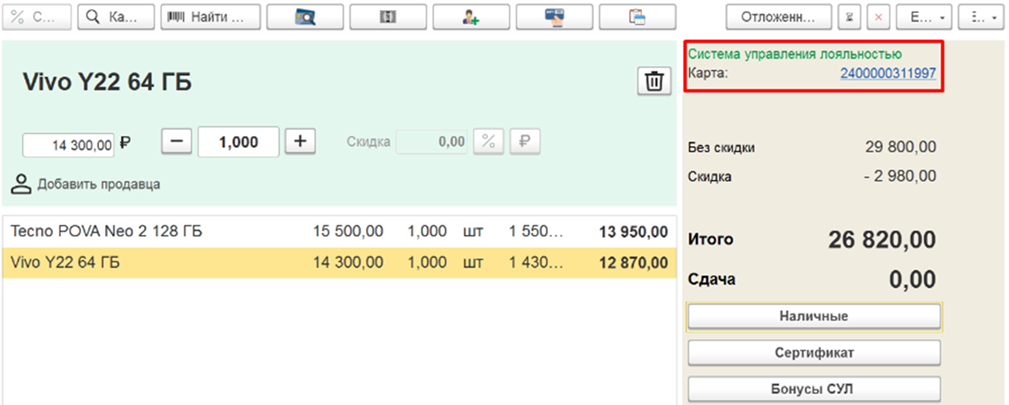Click the 12 870,00 total cell
Screen dimensions: 1009x405
633,263
